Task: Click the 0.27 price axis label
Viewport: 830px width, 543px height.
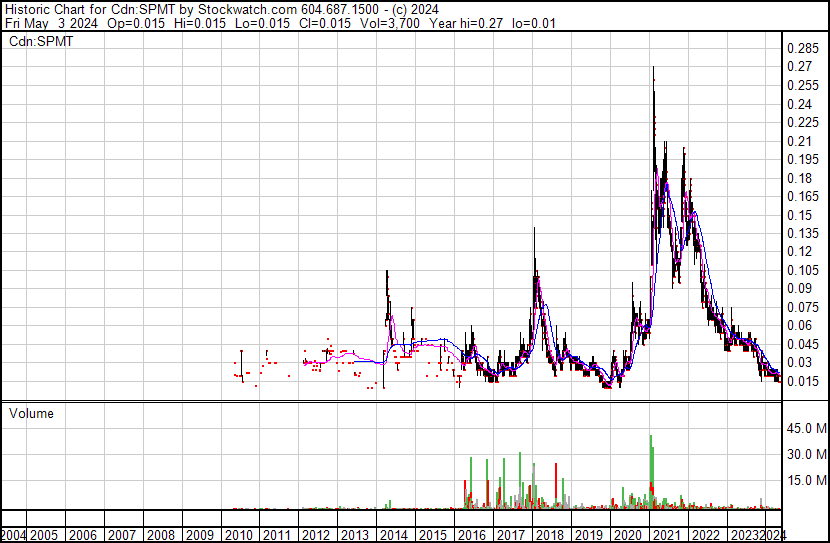Action: tap(799, 67)
